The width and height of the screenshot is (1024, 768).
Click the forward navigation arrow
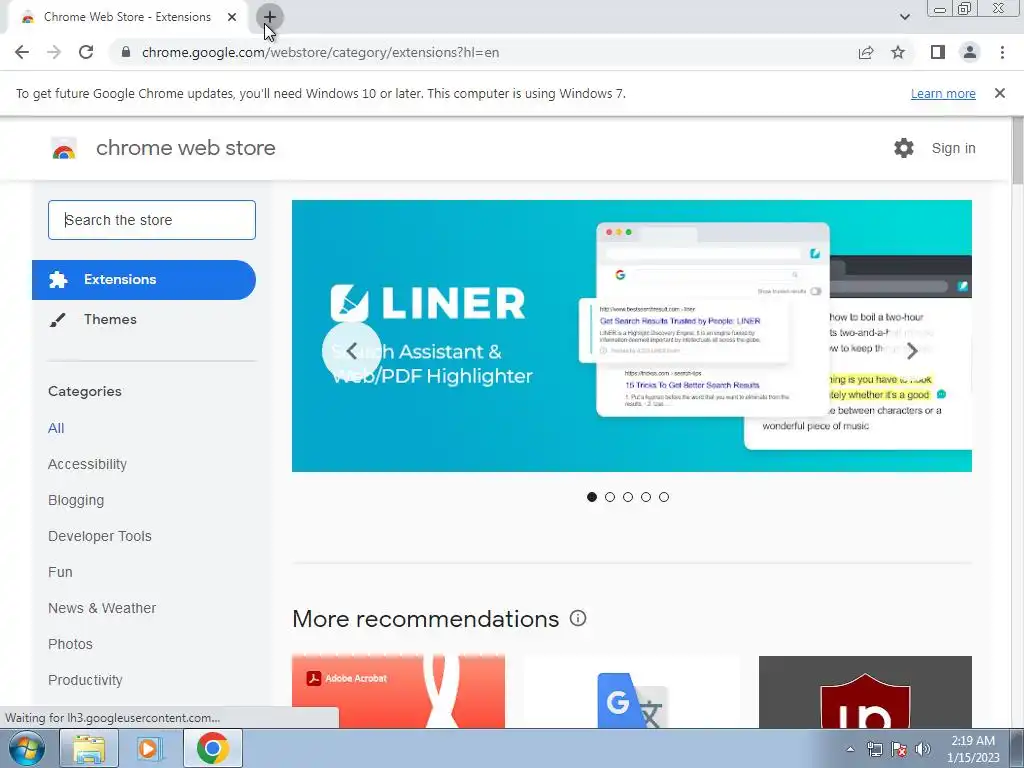(x=54, y=52)
